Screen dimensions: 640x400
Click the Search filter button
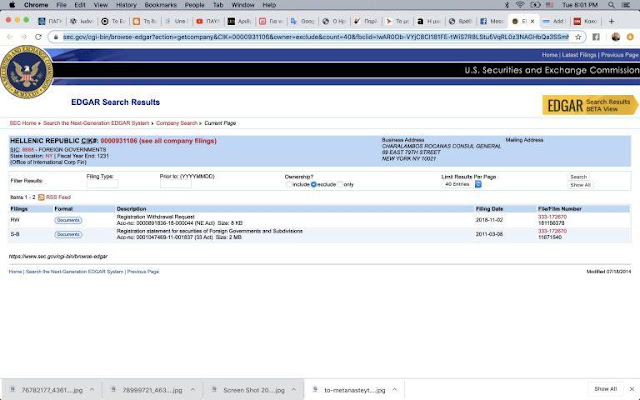pos(578,177)
